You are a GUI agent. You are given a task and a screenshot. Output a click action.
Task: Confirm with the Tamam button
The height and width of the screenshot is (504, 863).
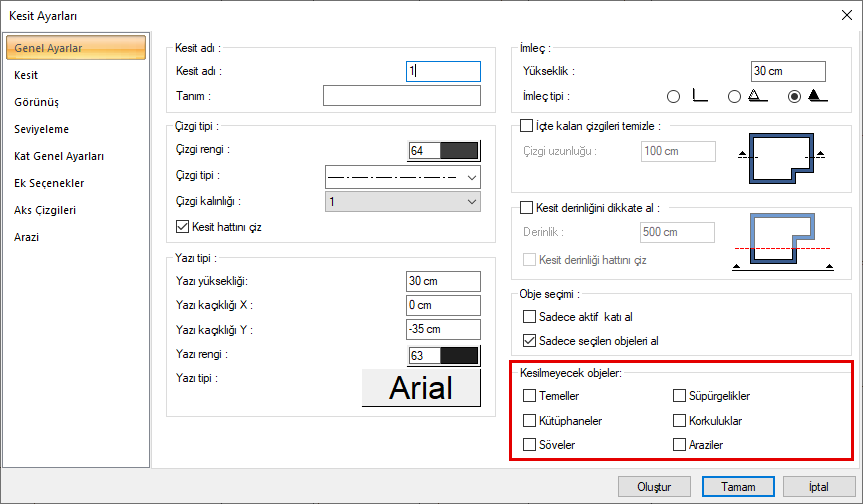pyautogui.click(x=737, y=486)
